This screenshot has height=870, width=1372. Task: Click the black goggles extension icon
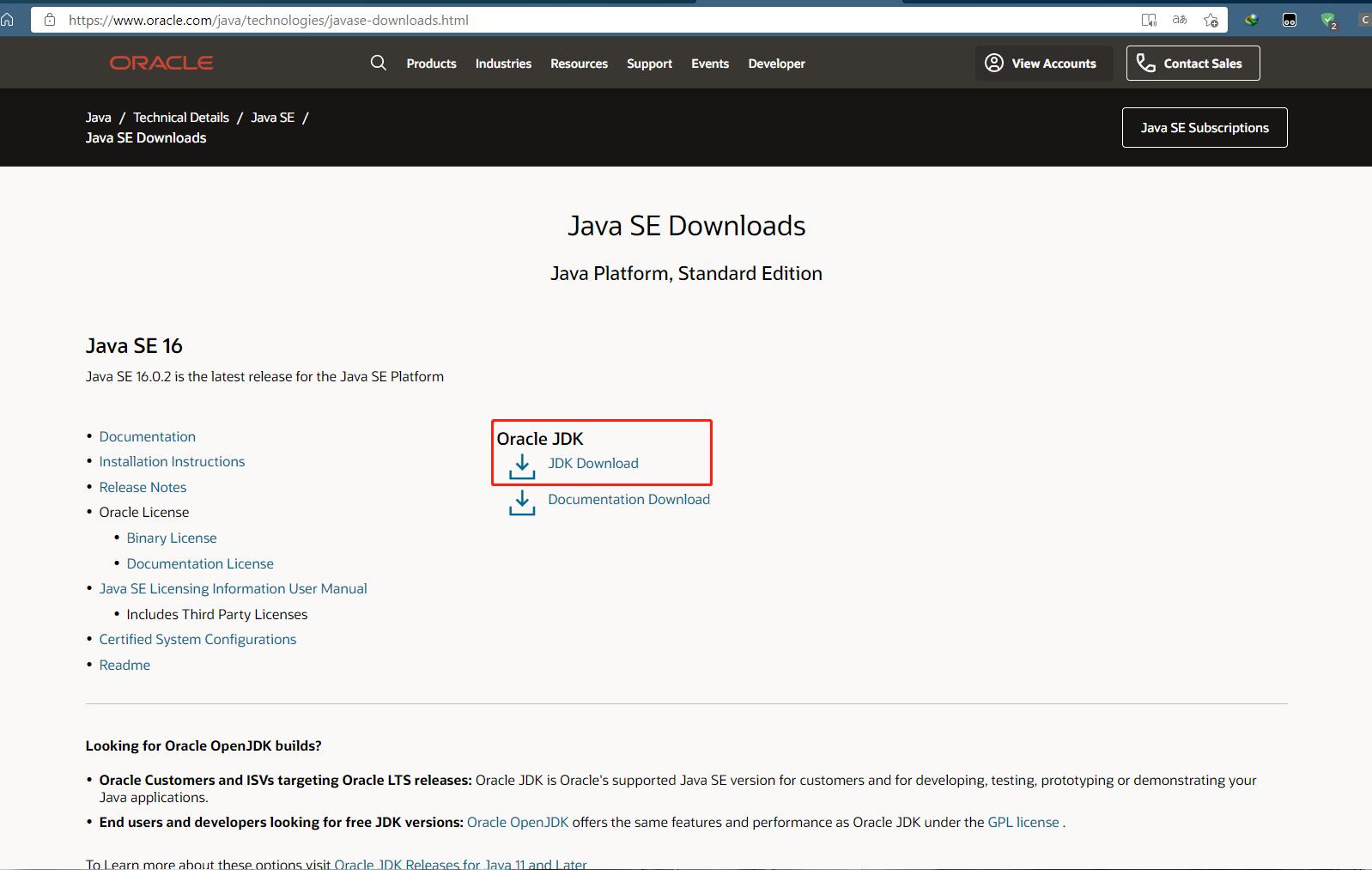click(1290, 20)
